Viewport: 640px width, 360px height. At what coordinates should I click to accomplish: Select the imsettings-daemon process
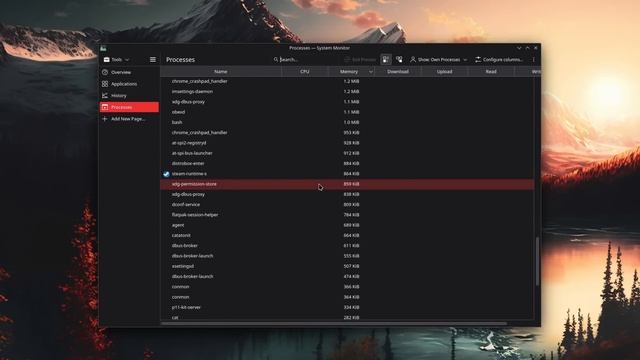pos(347,91)
